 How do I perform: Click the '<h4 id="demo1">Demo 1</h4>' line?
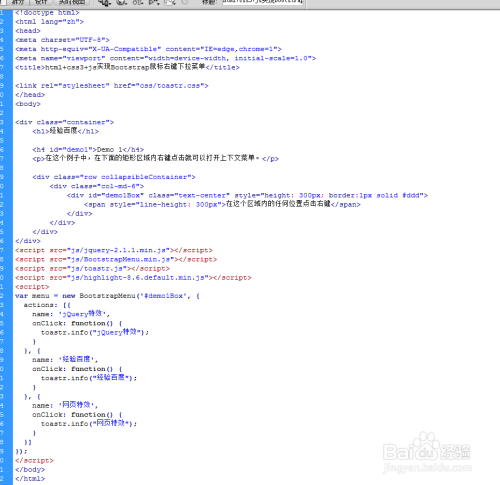(x=88, y=150)
